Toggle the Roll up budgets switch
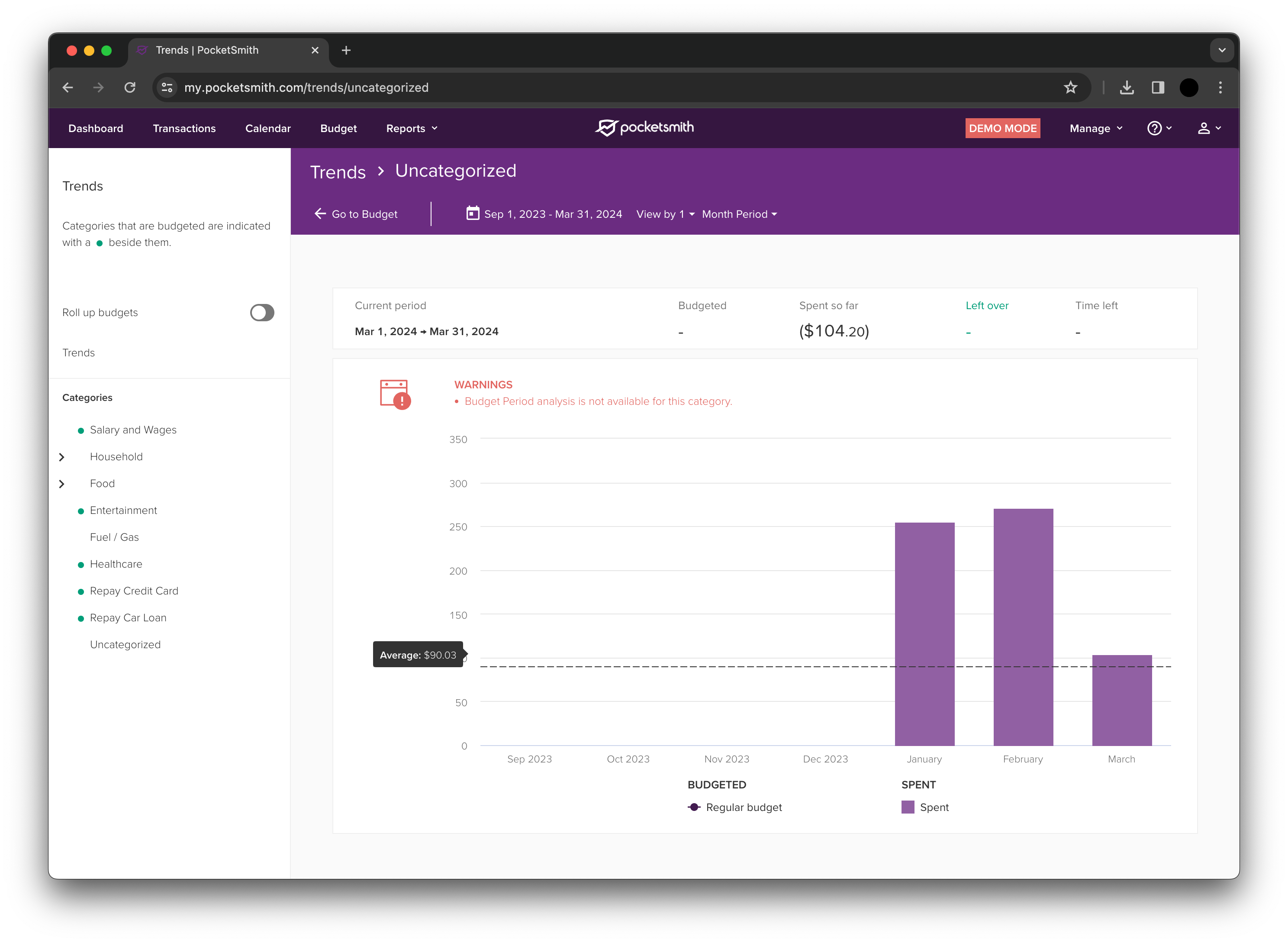This screenshot has height=943, width=1288. (x=262, y=312)
